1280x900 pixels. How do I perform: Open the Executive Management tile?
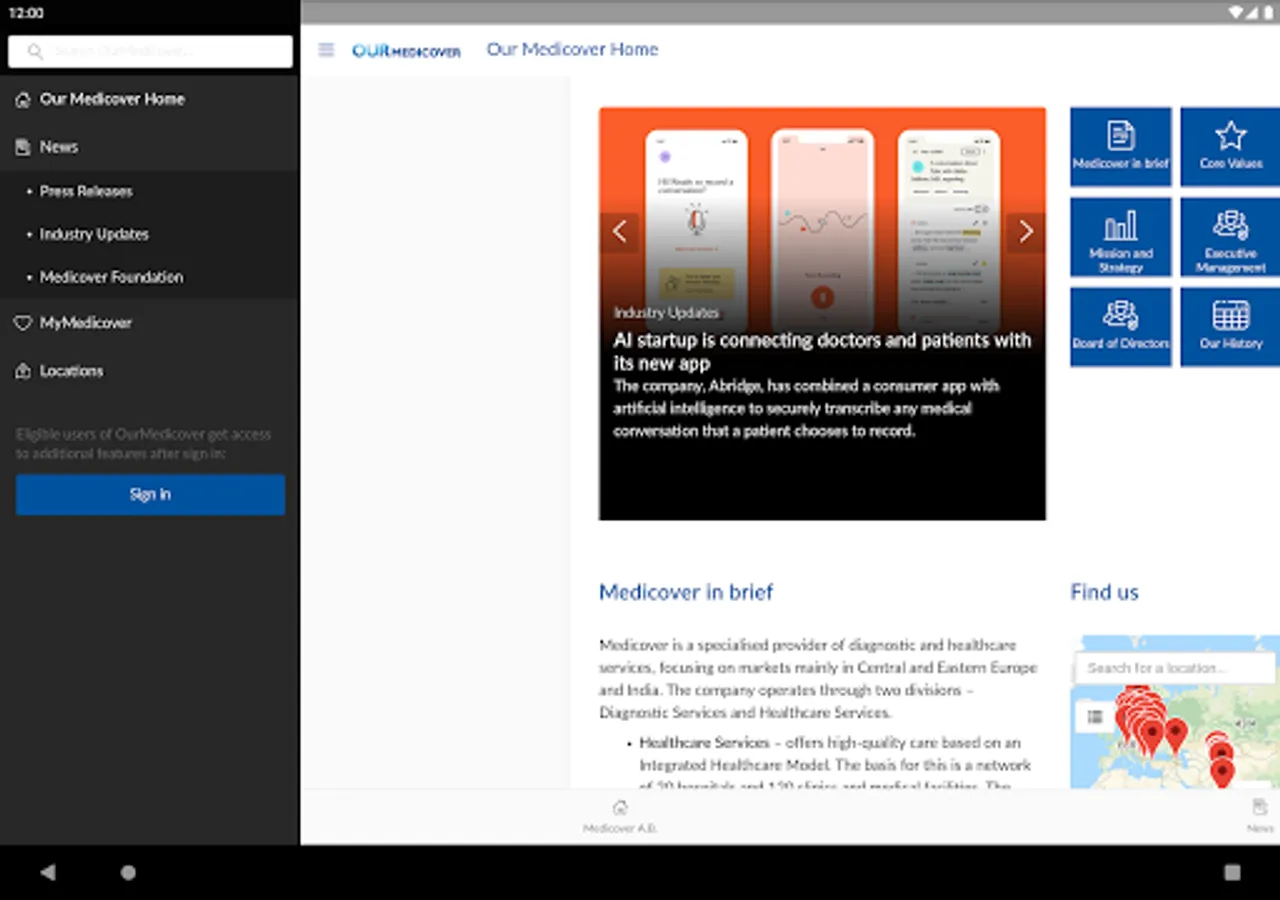tap(1230, 237)
